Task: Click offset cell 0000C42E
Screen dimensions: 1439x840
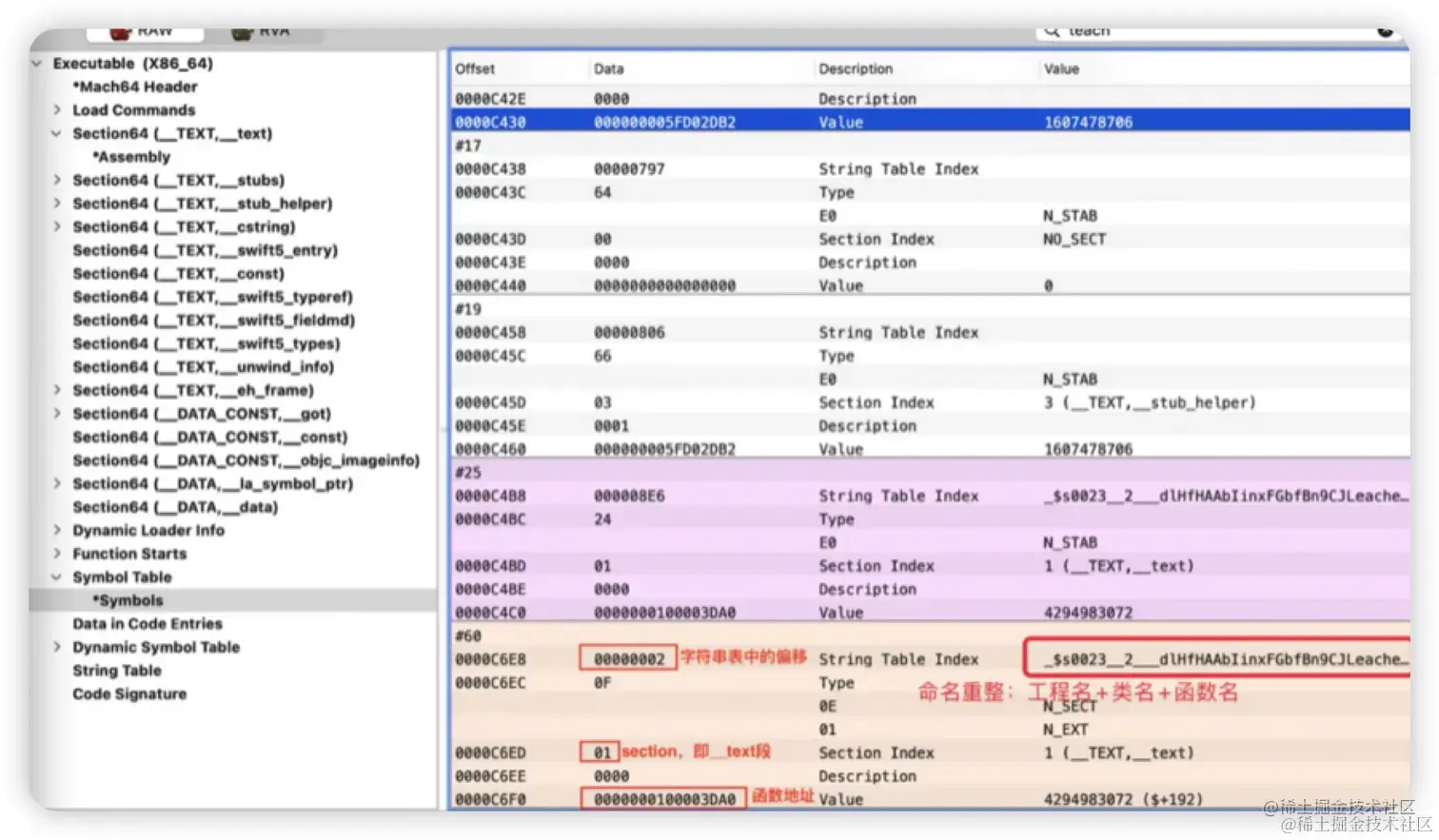Action: point(490,99)
